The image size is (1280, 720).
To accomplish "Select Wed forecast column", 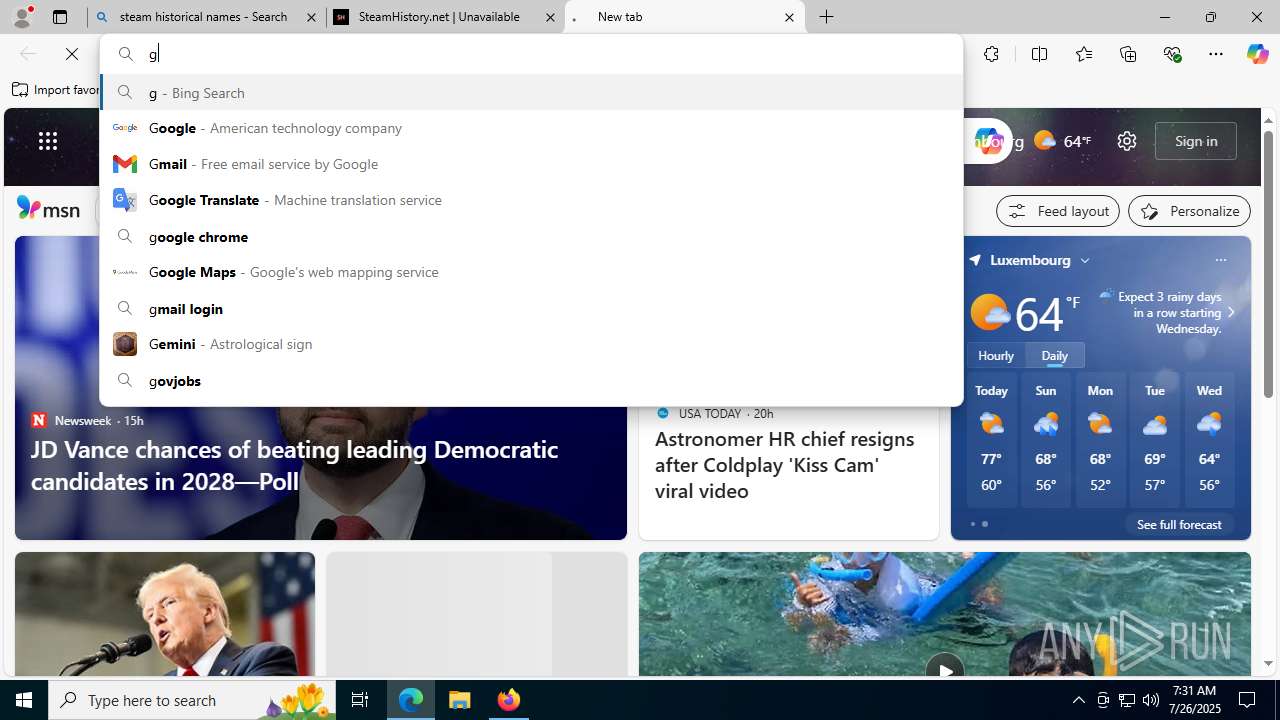I will (1209, 440).
